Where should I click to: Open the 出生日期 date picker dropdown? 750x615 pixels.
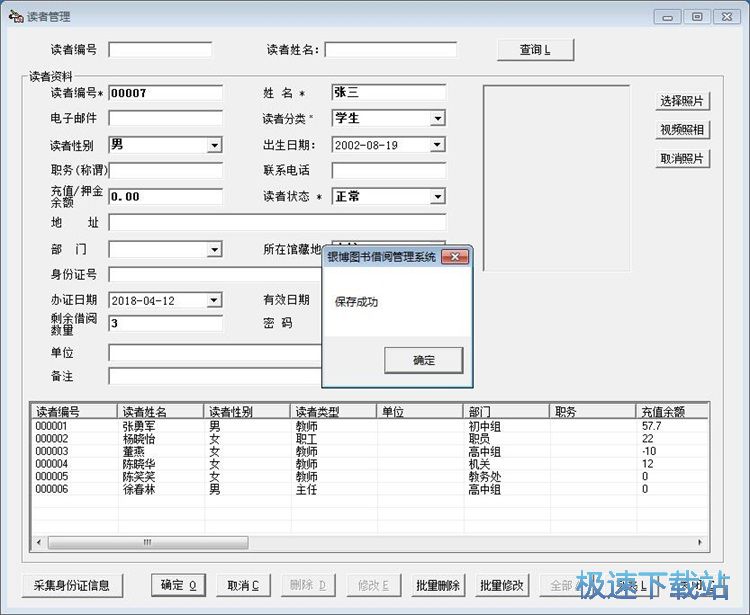click(x=437, y=144)
